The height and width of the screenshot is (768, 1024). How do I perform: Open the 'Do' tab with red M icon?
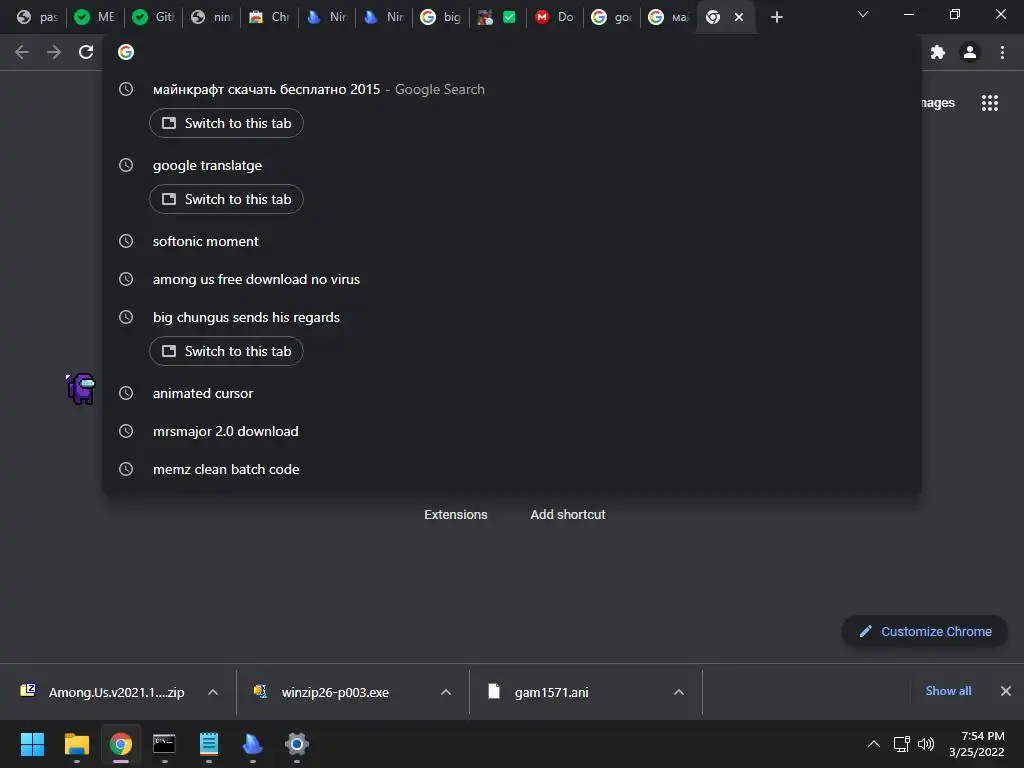pyautogui.click(x=554, y=17)
